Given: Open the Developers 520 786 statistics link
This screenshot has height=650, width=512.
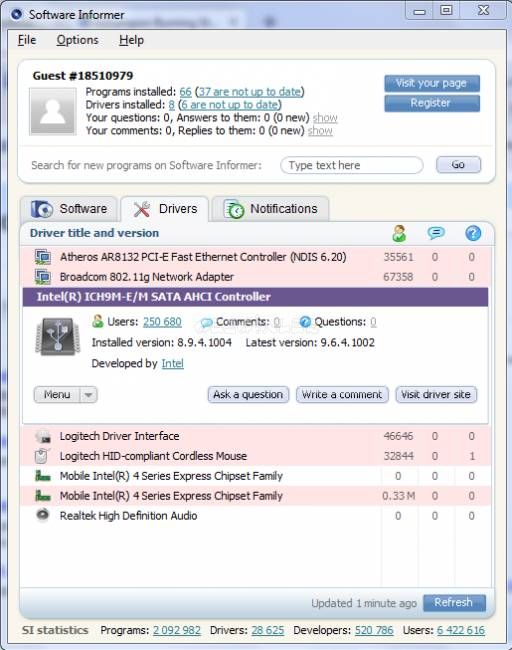Looking at the screenshot, I should coord(374,630).
